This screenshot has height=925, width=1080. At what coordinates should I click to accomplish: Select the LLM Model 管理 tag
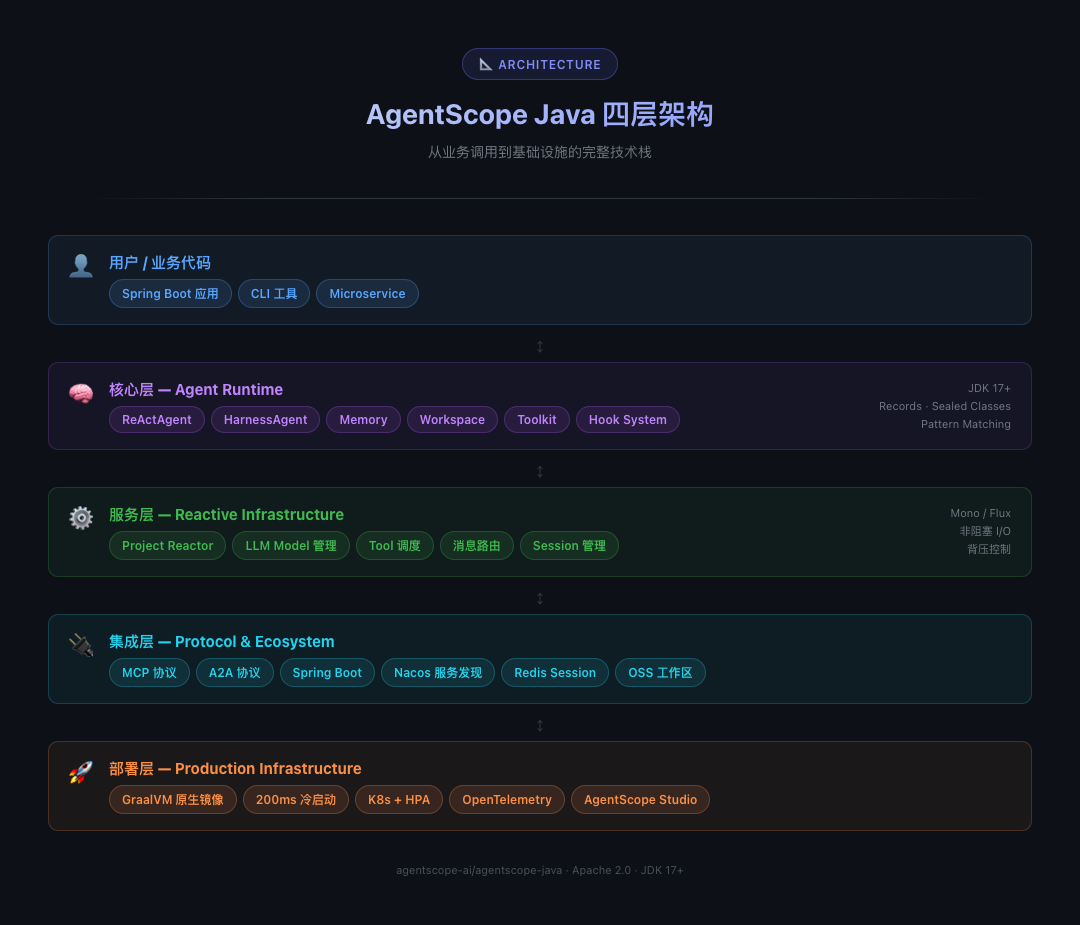pos(291,545)
